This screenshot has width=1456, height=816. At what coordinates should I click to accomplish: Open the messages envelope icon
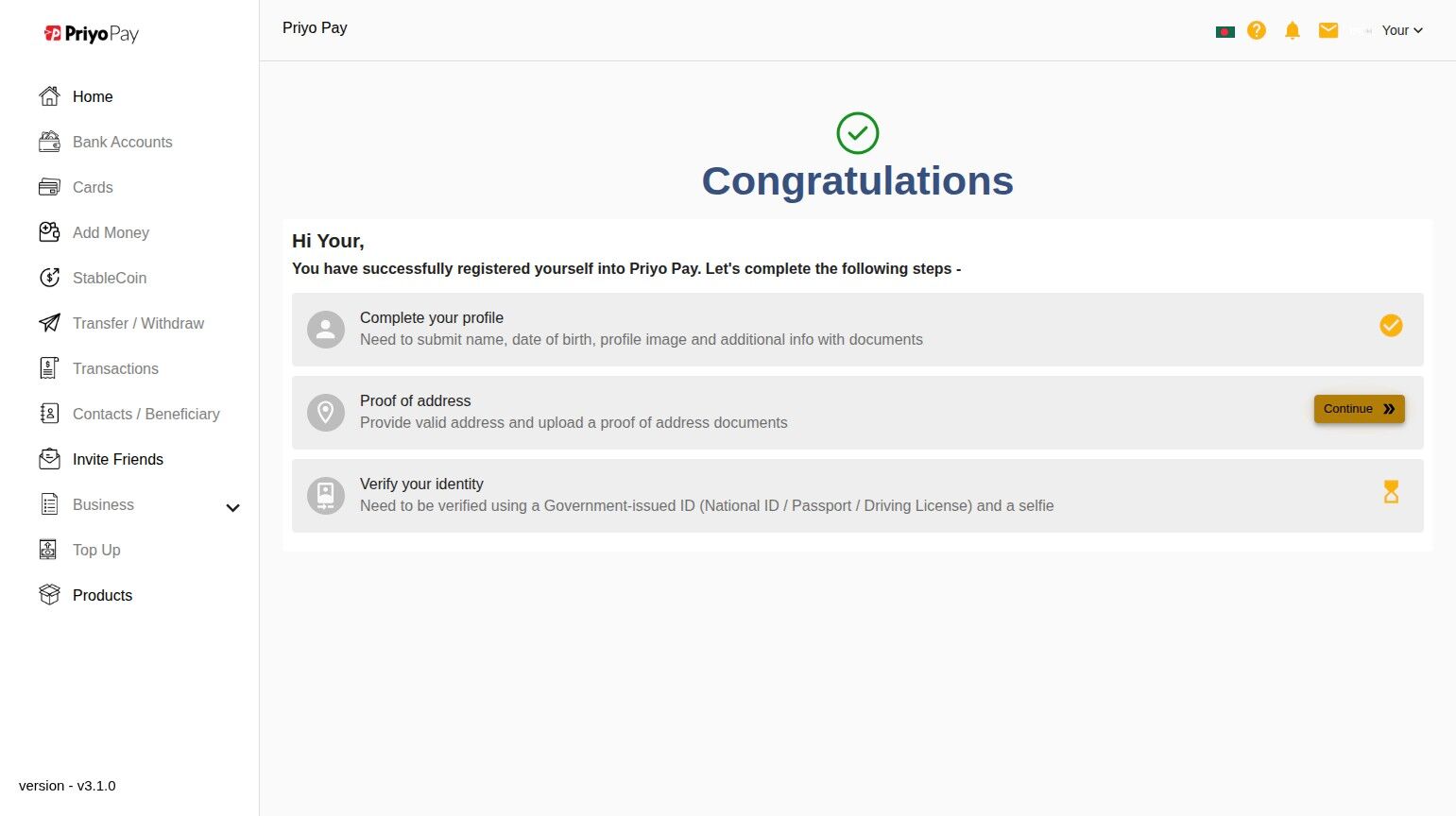(1328, 30)
